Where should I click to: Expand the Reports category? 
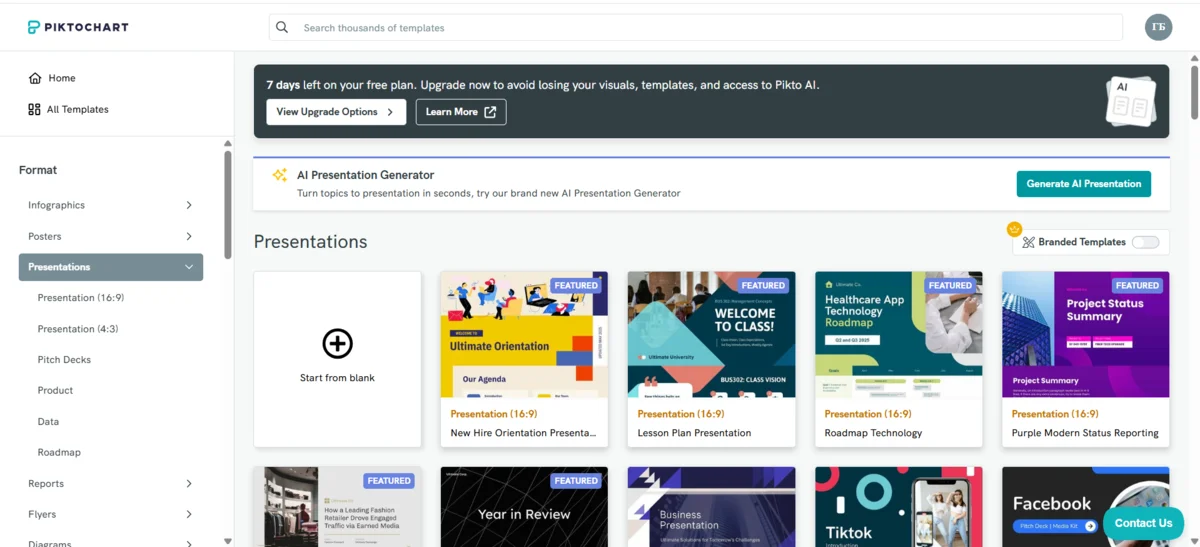189,483
